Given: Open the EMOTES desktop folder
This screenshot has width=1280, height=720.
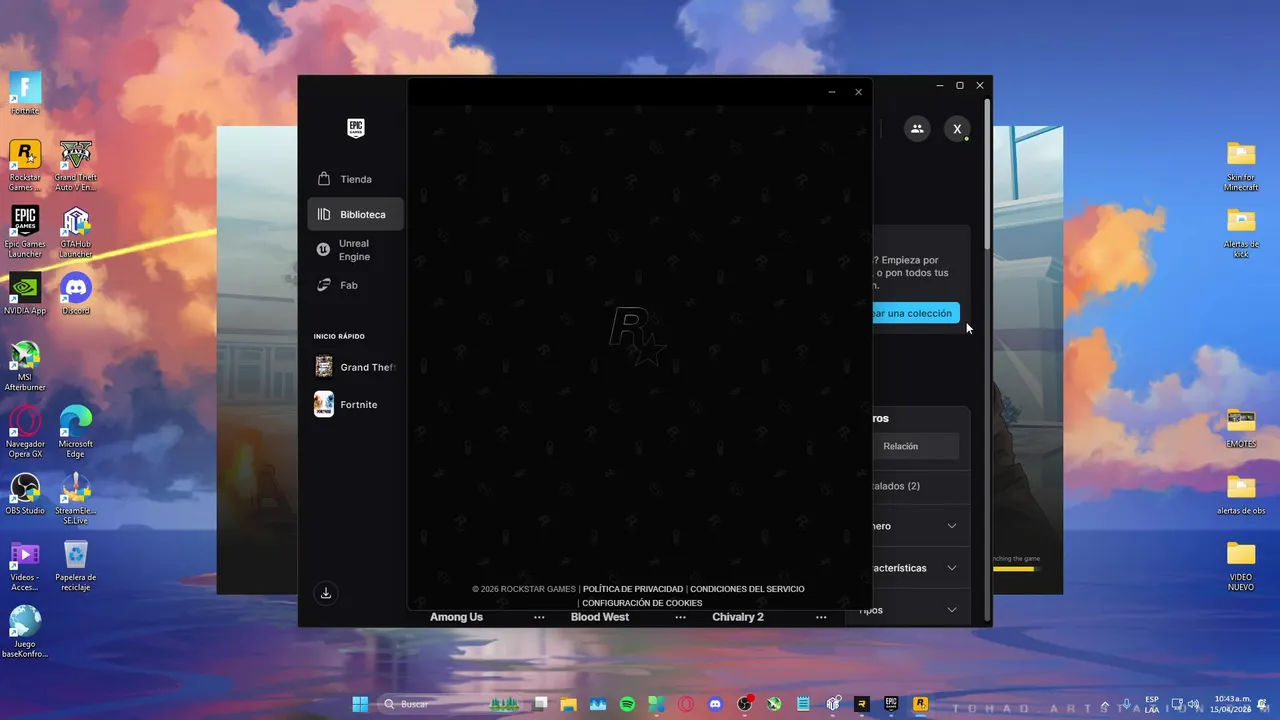Looking at the screenshot, I should click(x=1241, y=427).
